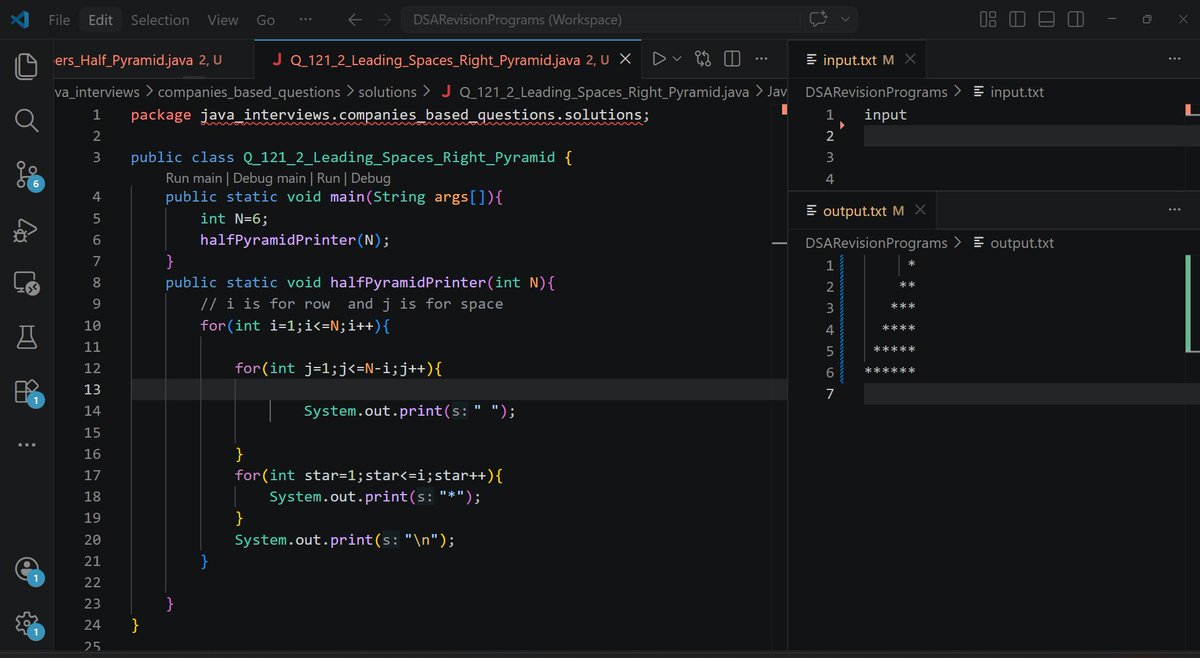Open the File menu
The width and height of the screenshot is (1200, 658).
pos(59,19)
